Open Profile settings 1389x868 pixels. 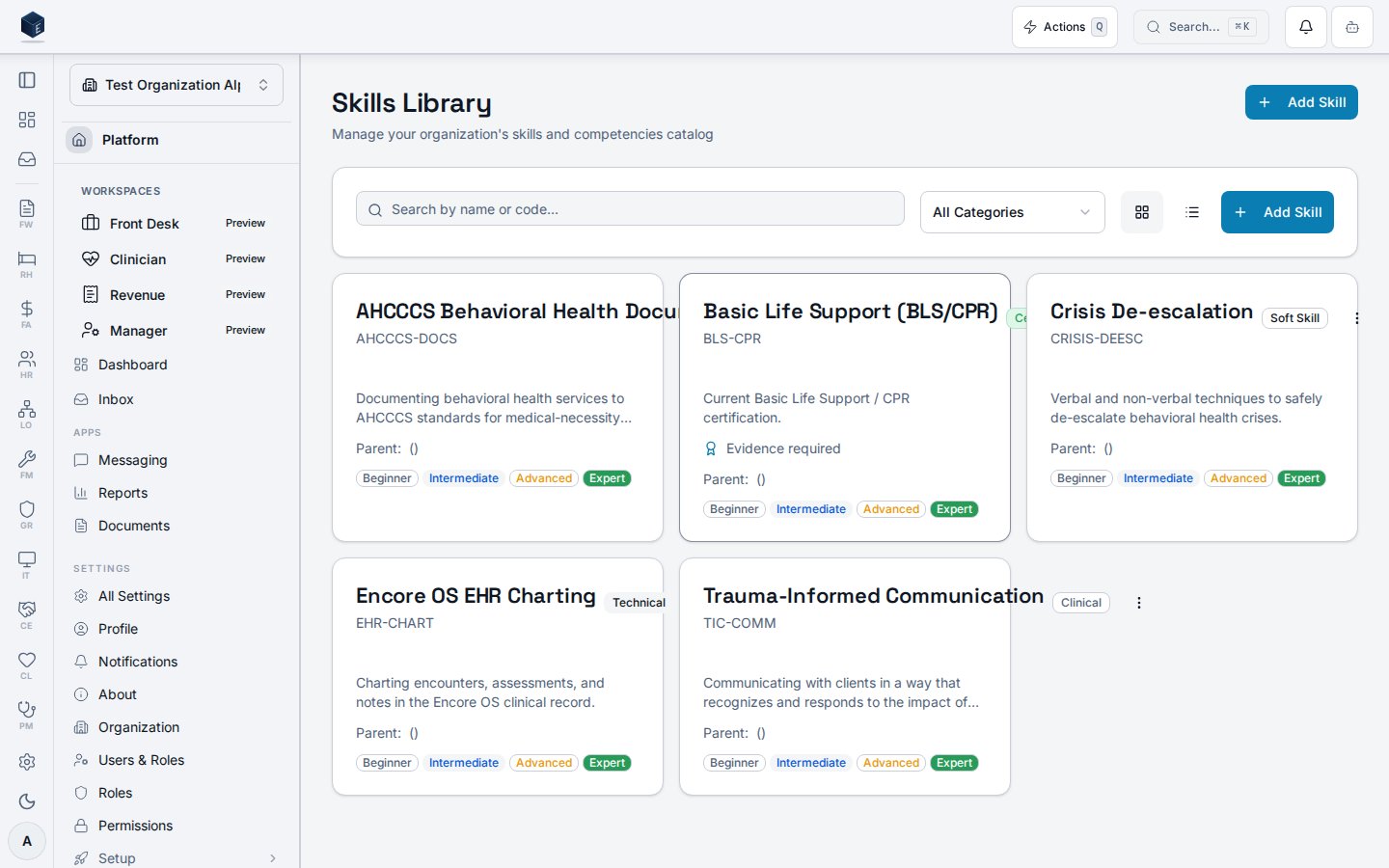pos(177,629)
